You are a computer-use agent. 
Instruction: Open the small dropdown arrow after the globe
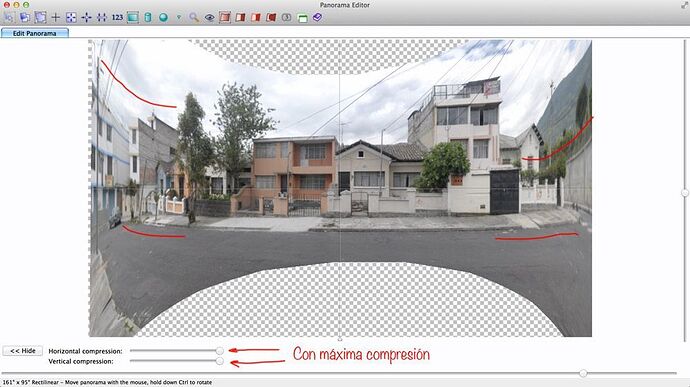coord(179,18)
